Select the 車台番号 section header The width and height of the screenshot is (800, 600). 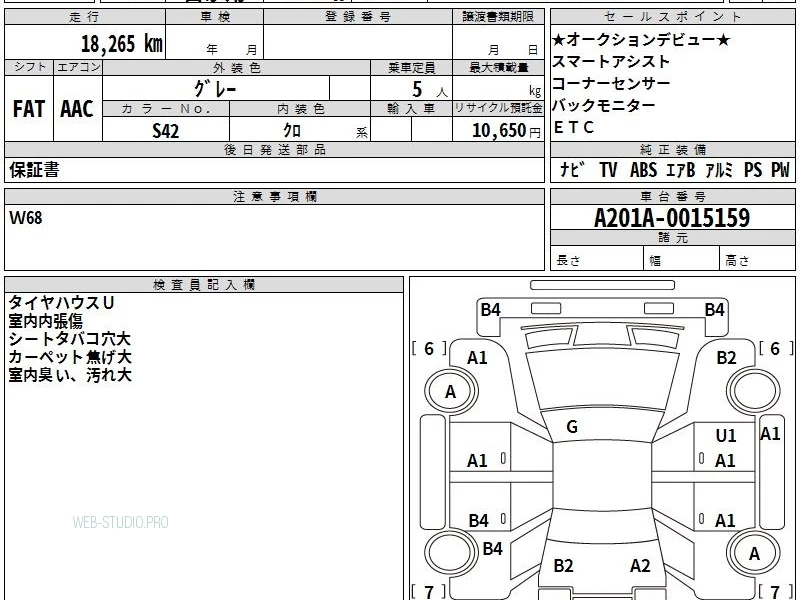click(x=673, y=197)
